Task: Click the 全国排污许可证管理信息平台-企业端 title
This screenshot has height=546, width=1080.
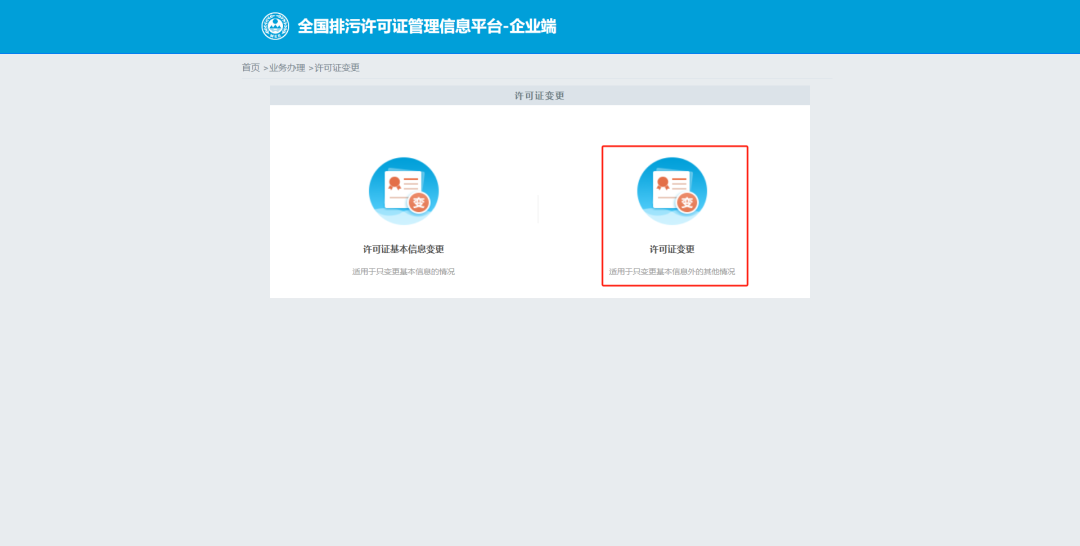Action: (426, 26)
